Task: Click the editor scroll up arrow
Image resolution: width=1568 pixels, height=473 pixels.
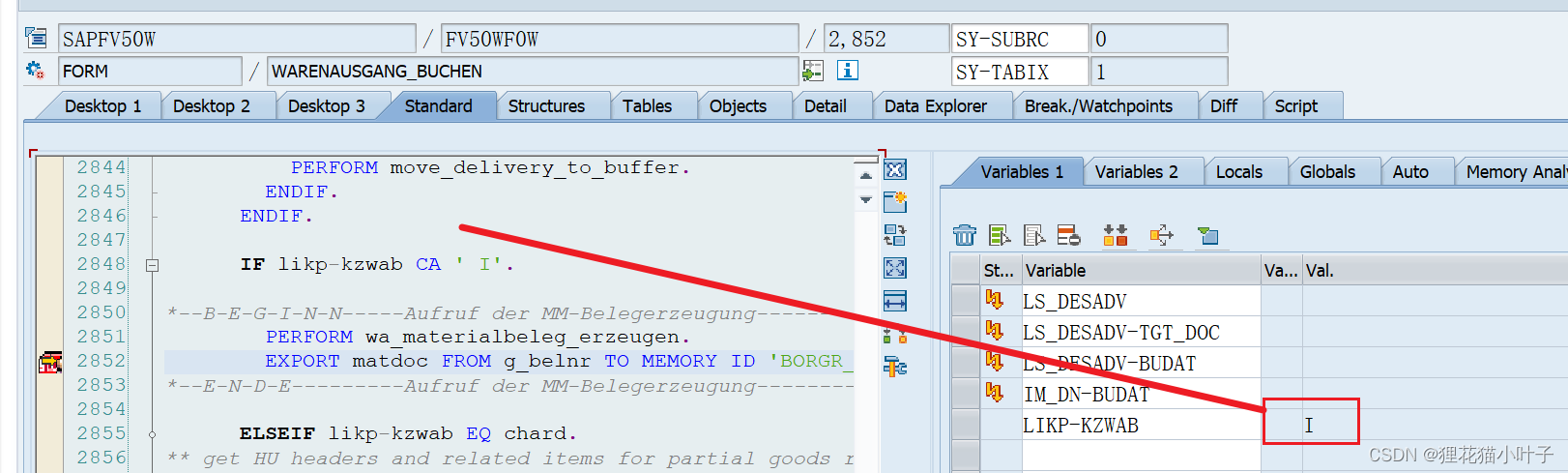Action: point(865,176)
